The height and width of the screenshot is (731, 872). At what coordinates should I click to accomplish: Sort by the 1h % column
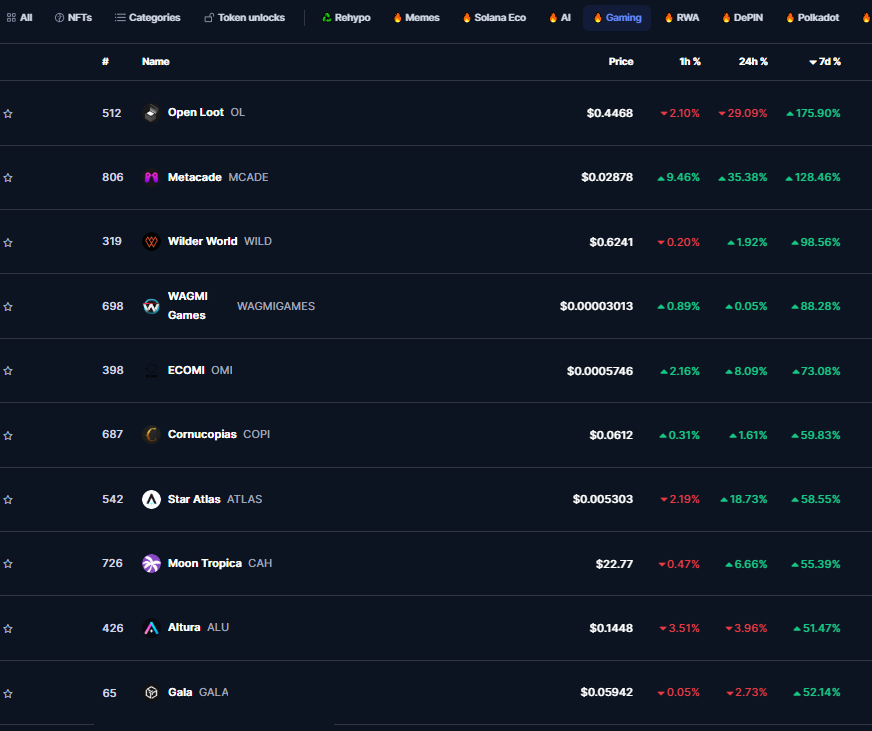point(690,62)
